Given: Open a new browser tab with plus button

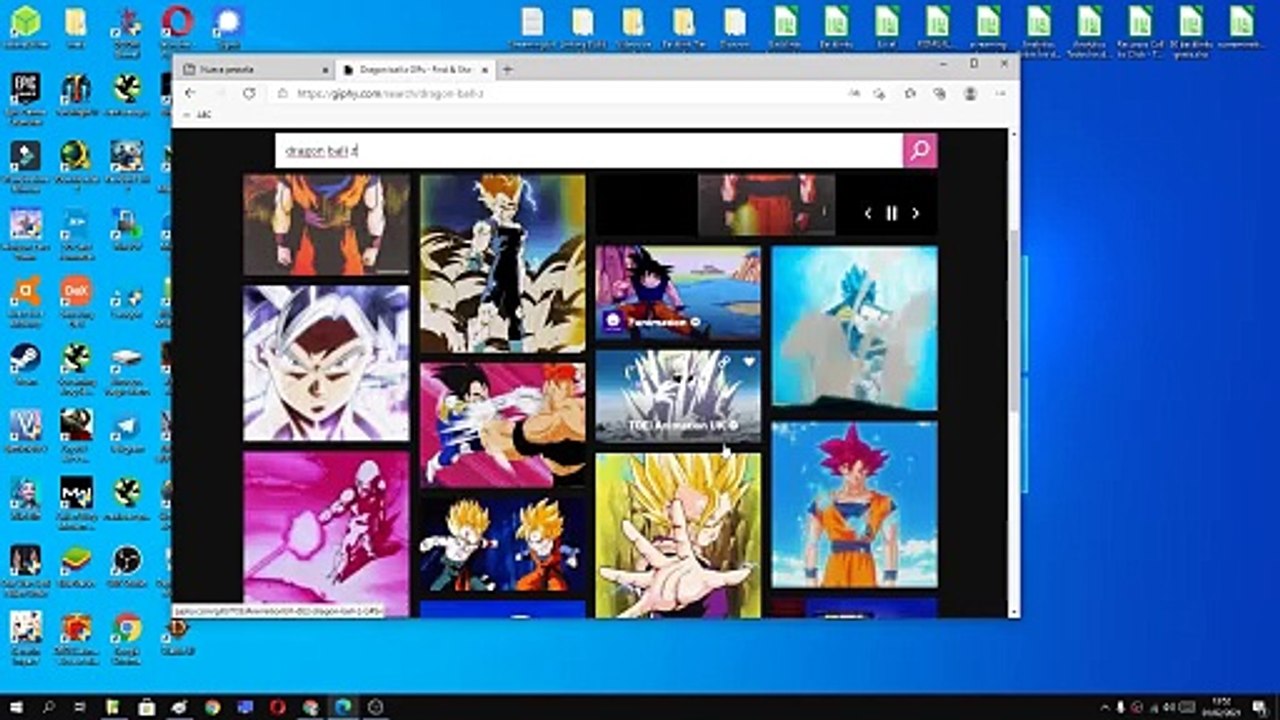Looking at the screenshot, I should click(507, 69).
